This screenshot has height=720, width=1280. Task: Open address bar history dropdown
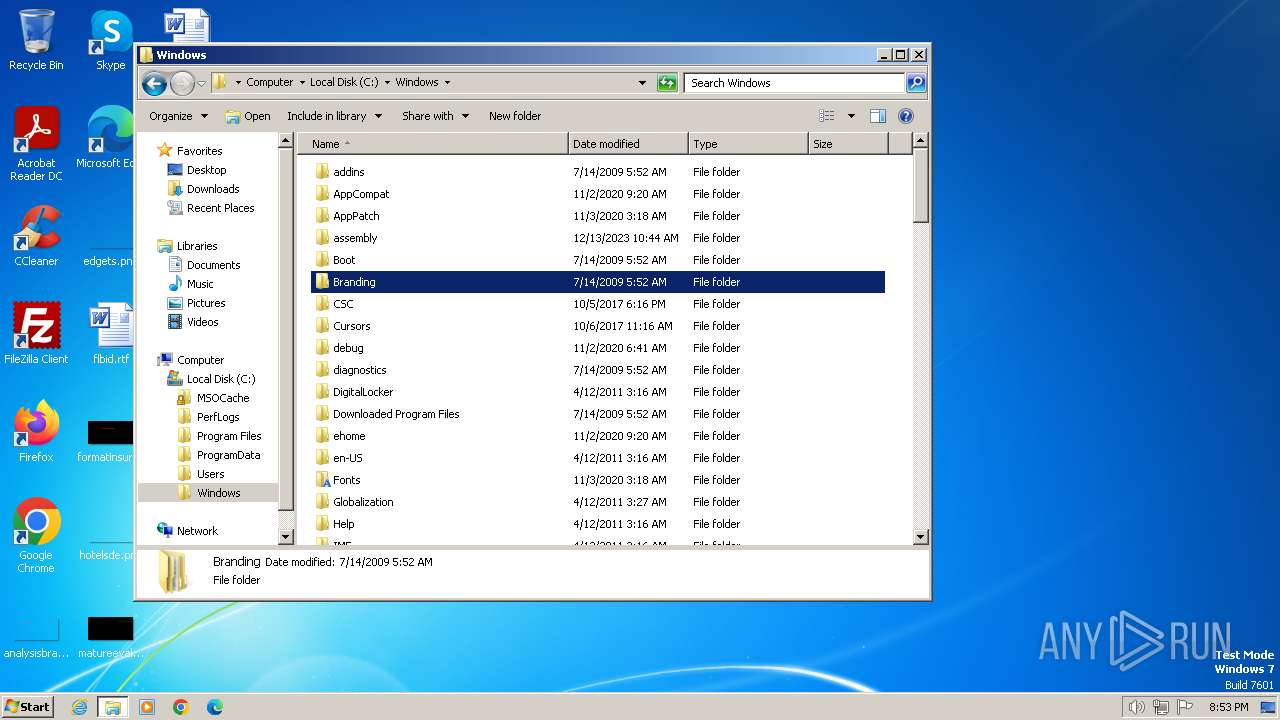pyautogui.click(x=642, y=83)
